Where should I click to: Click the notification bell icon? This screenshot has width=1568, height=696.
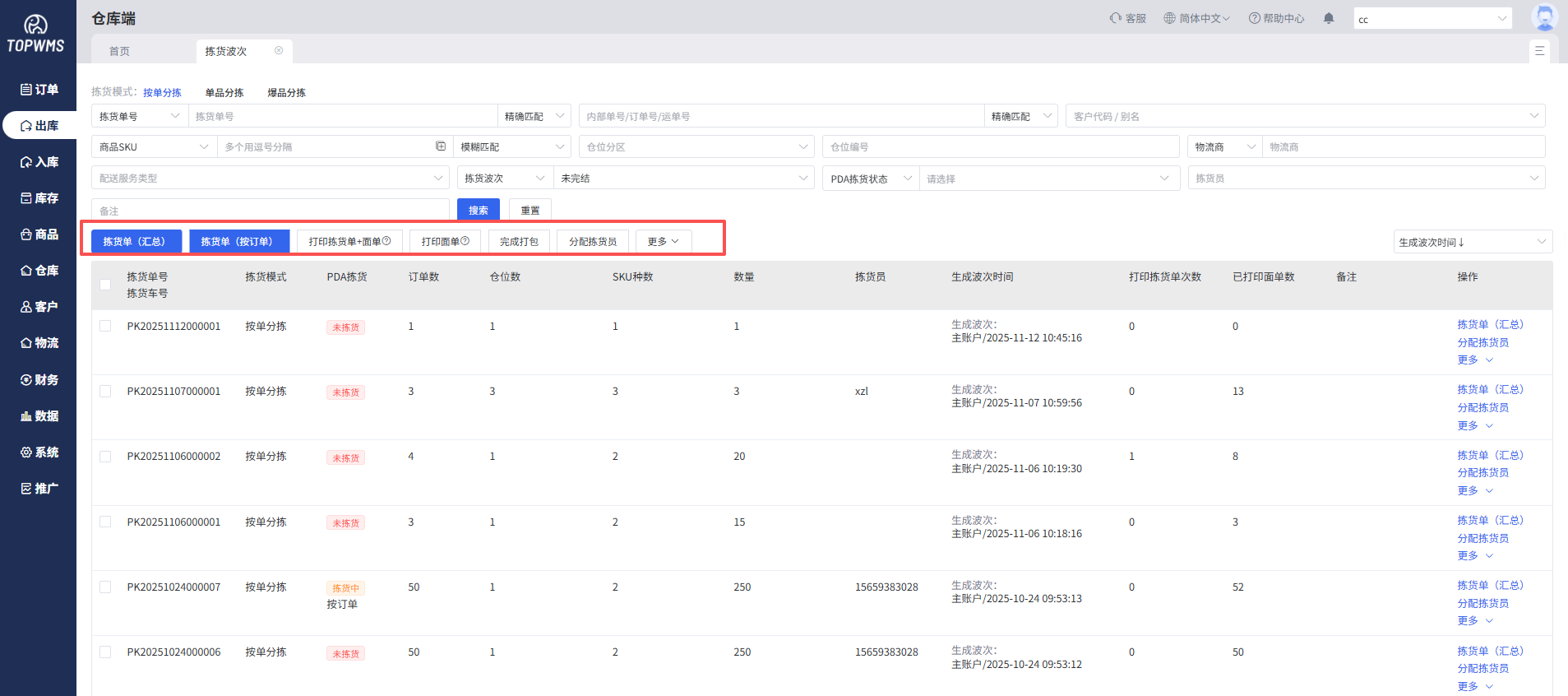pos(1329,18)
